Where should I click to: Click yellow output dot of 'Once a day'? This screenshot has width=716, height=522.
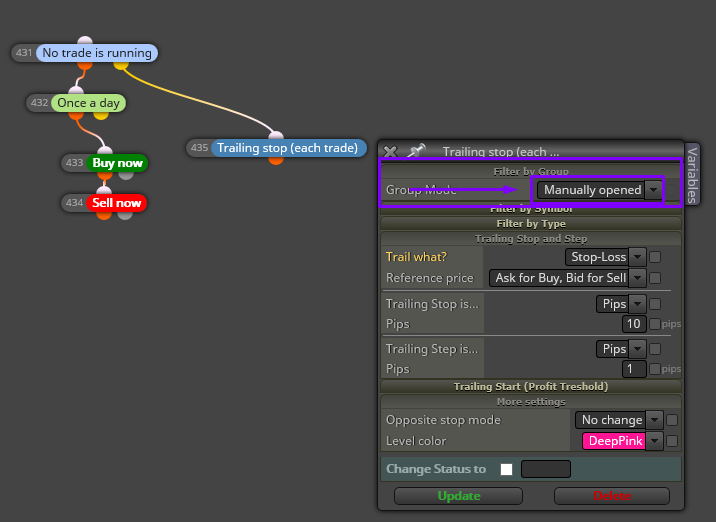tap(101, 115)
